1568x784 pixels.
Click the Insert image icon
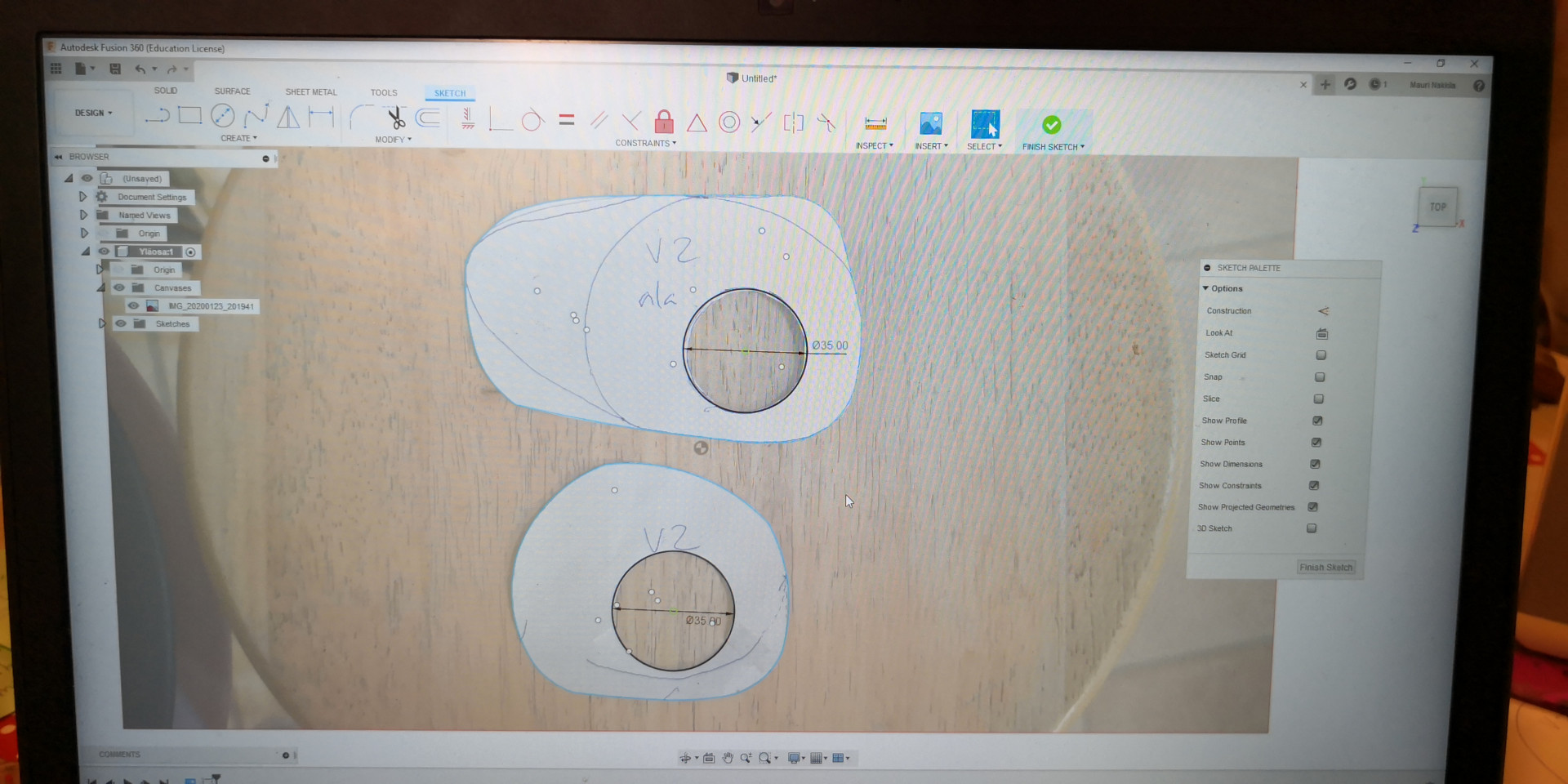[x=931, y=123]
